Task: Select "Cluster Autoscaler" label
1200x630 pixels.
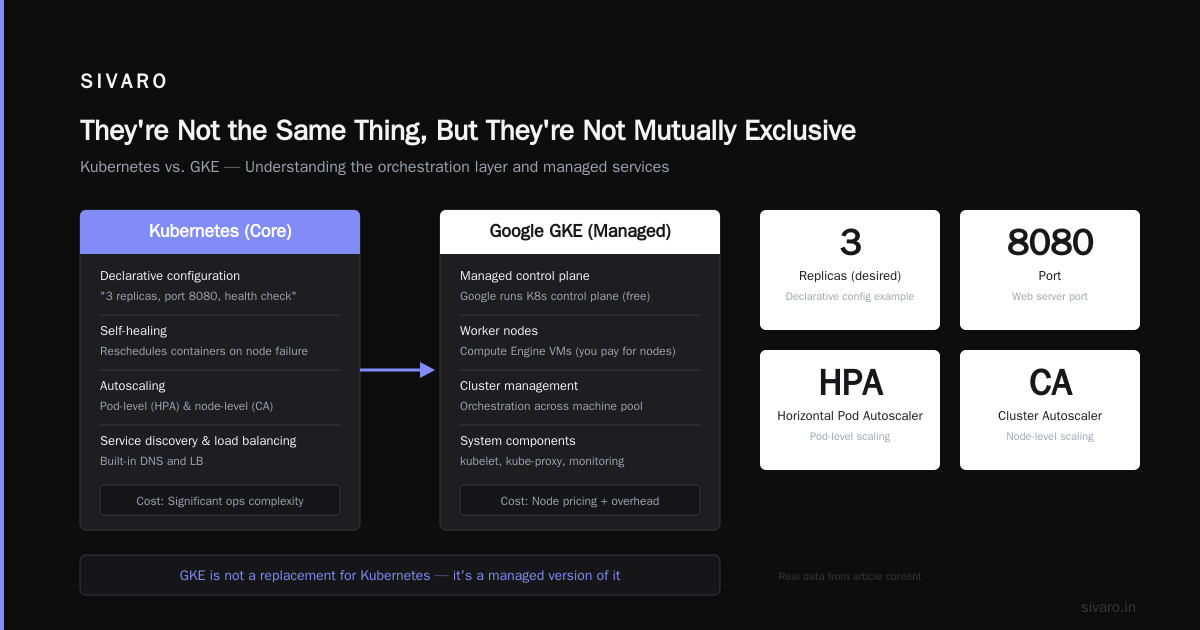Action: click(1050, 416)
